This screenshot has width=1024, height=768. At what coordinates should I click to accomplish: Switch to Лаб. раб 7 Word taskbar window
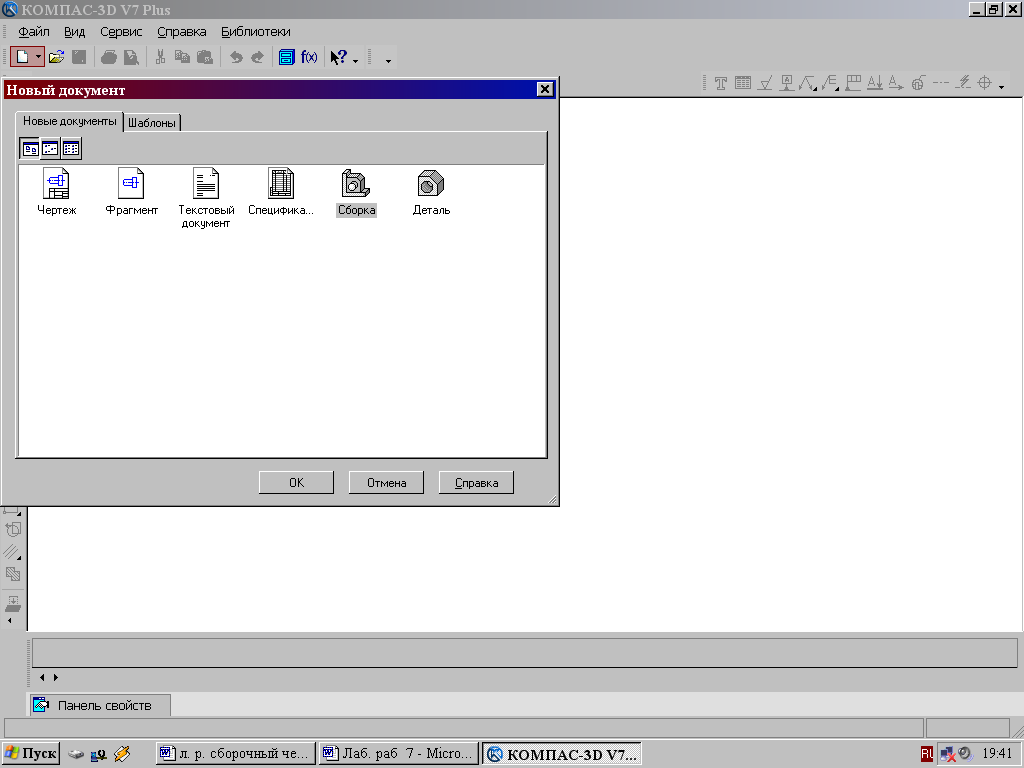(399, 754)
